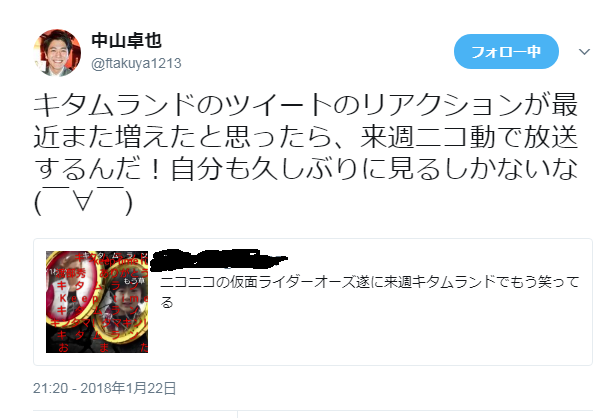Select the (￣∀￣) kaomoji in the tweet
Screen dimensions: 614x418
point(83,202)
